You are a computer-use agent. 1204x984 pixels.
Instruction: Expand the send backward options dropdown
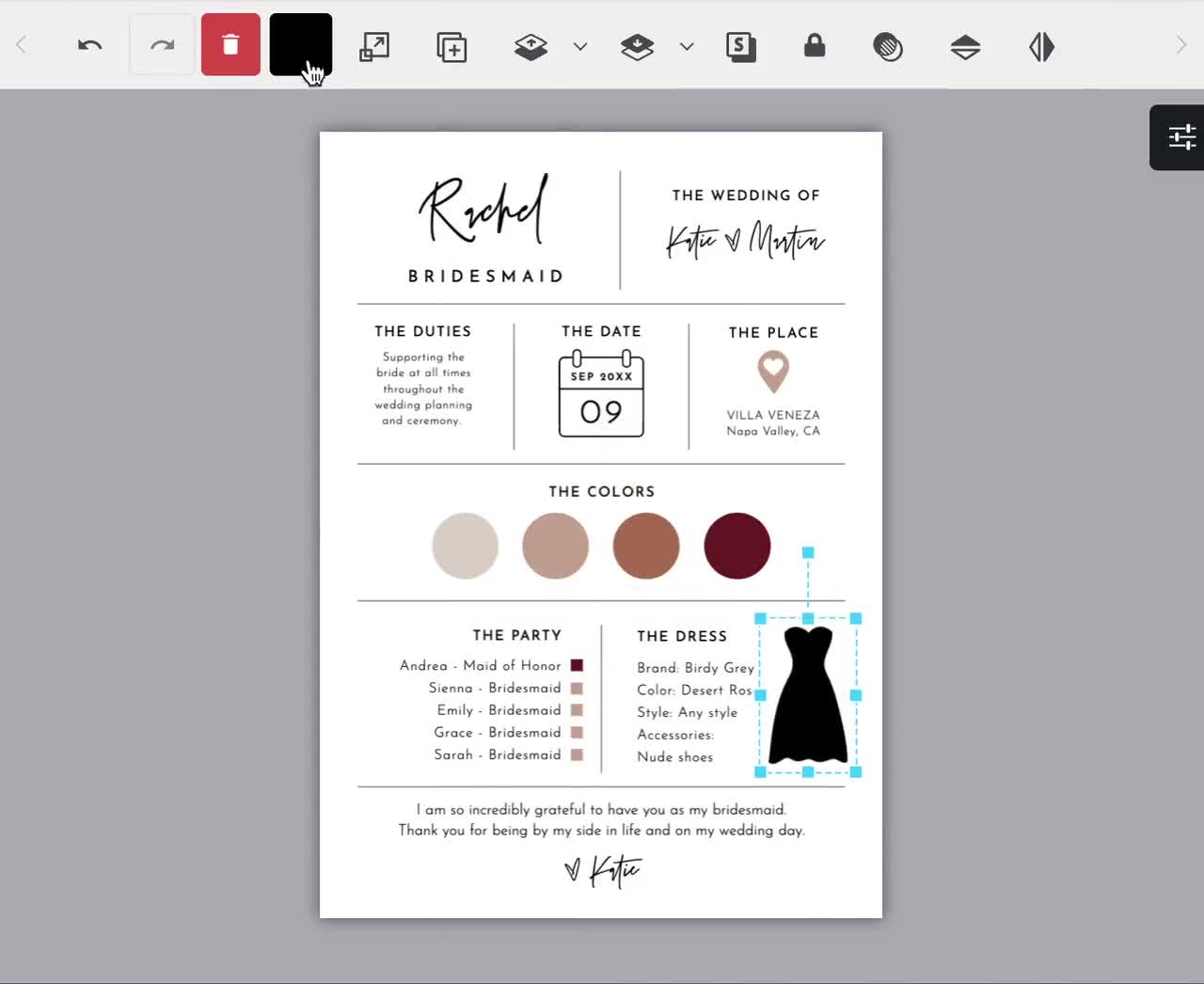[687, 46]
